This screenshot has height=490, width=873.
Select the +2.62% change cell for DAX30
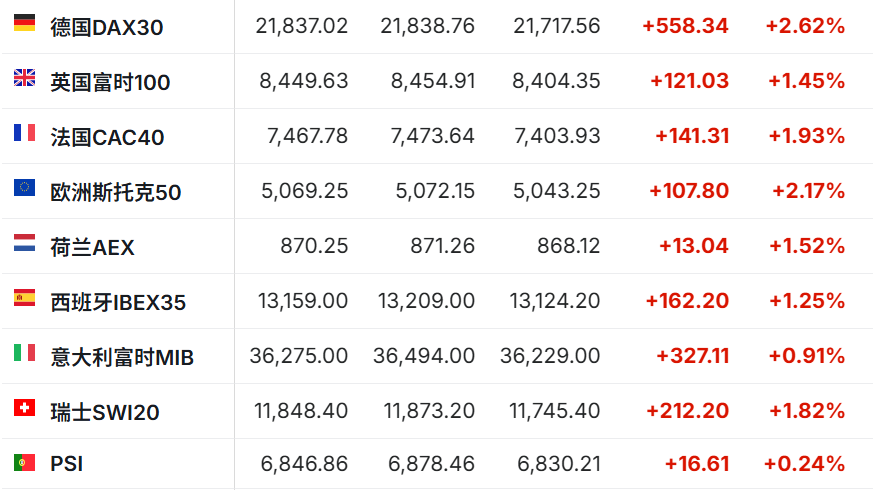pyautogui.click(x=805, y=26)
